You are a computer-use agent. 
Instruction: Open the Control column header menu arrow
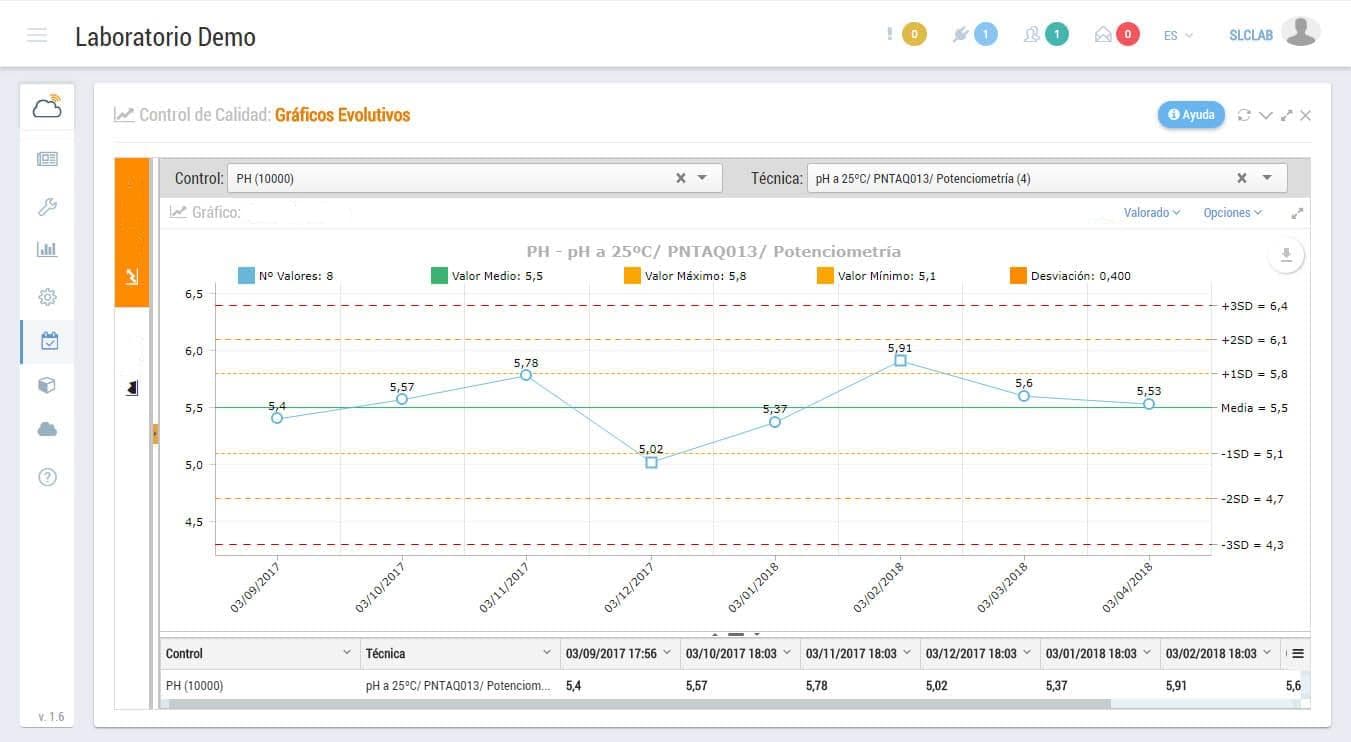347,653
